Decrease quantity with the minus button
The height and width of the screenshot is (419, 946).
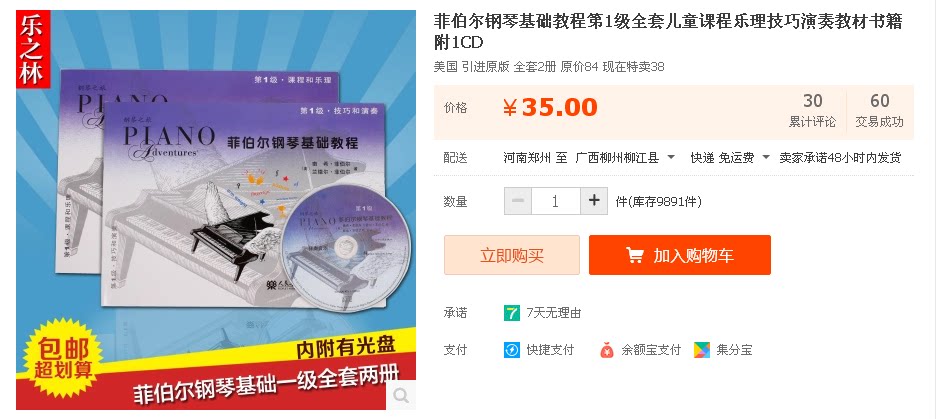tap(518, 201)
